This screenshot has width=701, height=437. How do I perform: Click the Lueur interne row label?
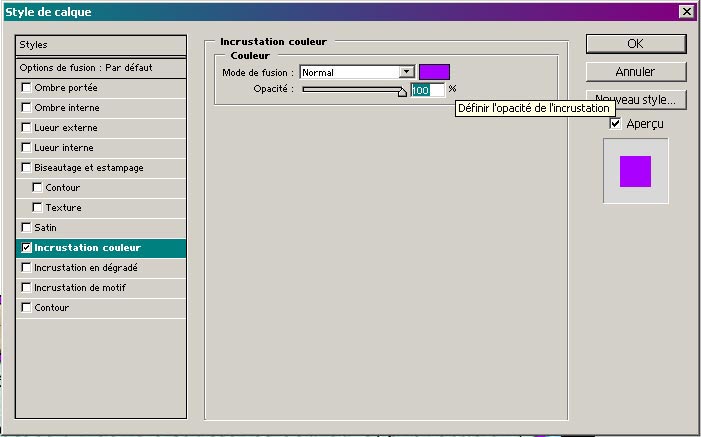pyautogui.click(x=64, y=148)
